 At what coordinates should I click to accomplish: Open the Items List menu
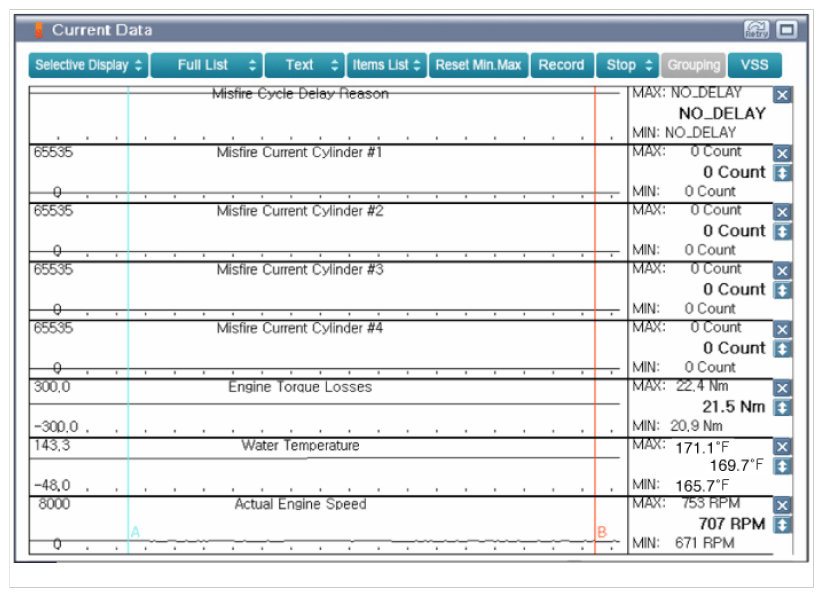pos(387,65)
